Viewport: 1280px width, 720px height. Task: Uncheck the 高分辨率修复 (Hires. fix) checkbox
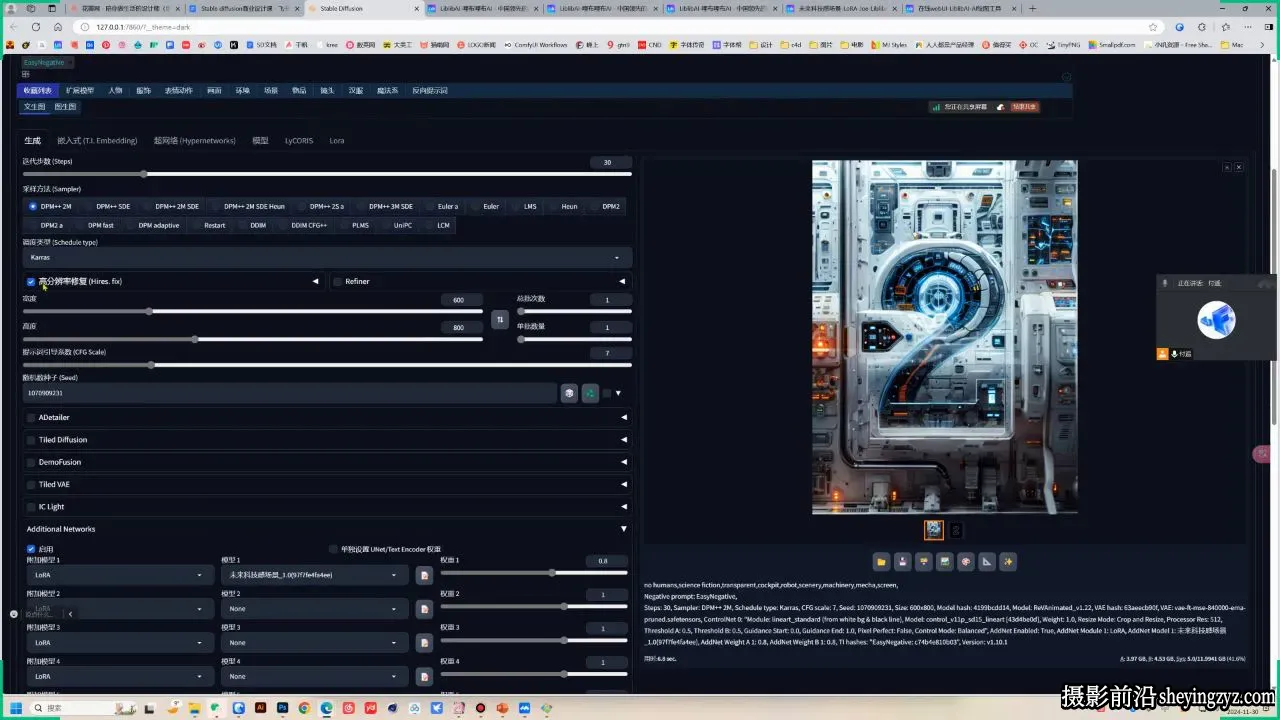pos(31,282)
